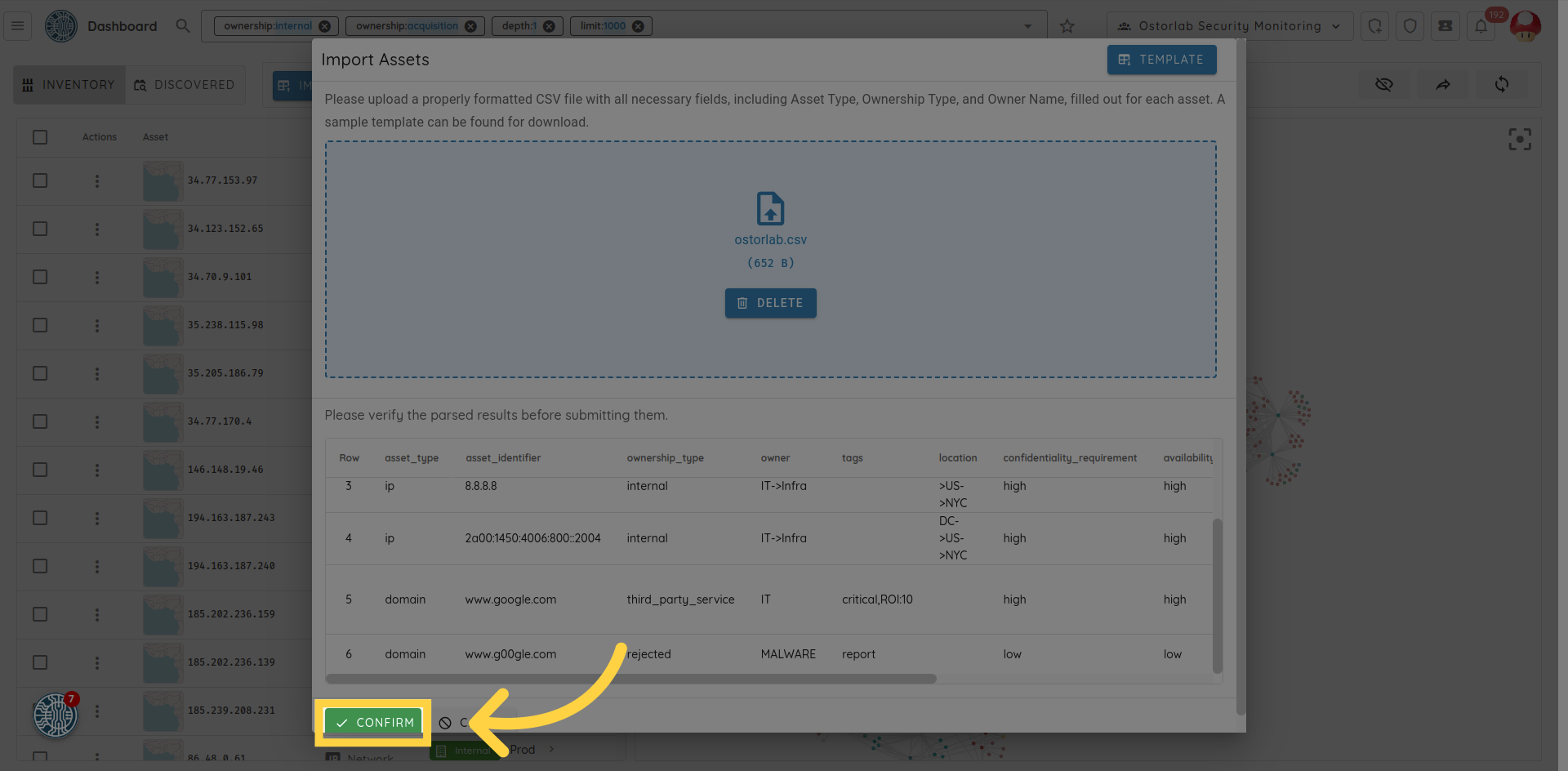Check the row for 35.238.115.98
The image size is (1568, 771).
(40, 325)
